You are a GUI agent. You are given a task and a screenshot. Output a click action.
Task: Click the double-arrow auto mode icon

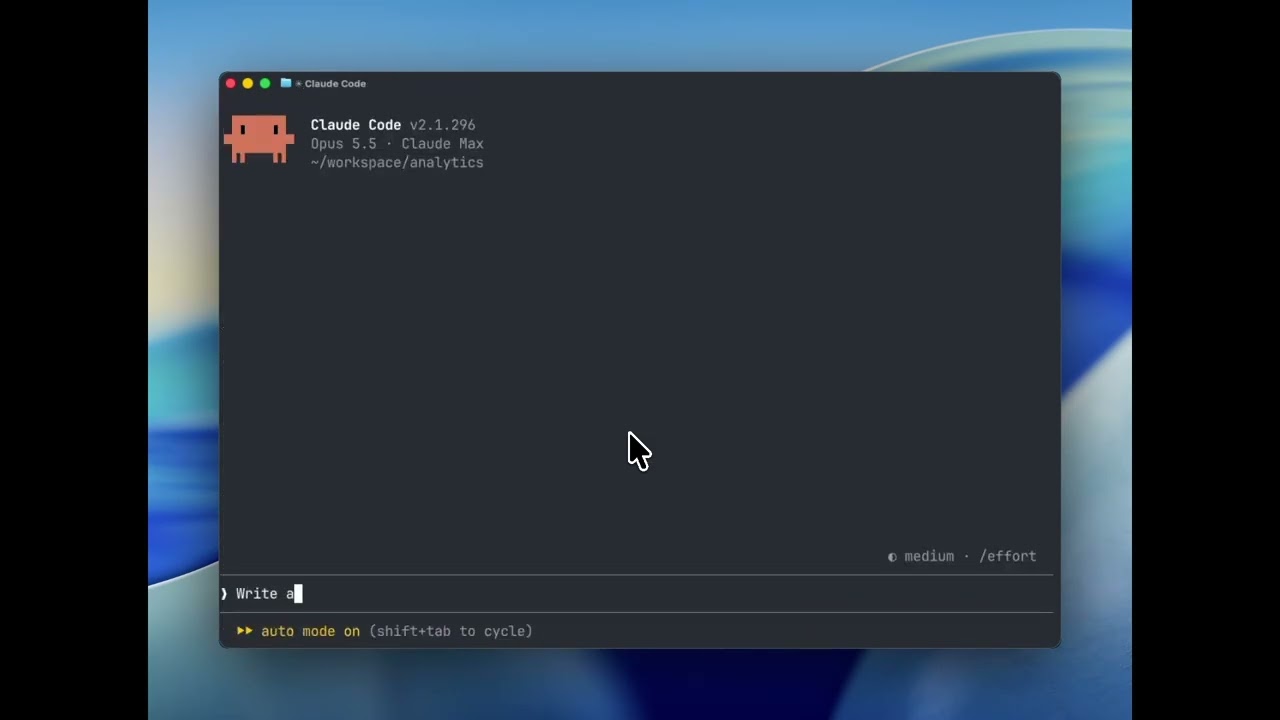[245, 631]
